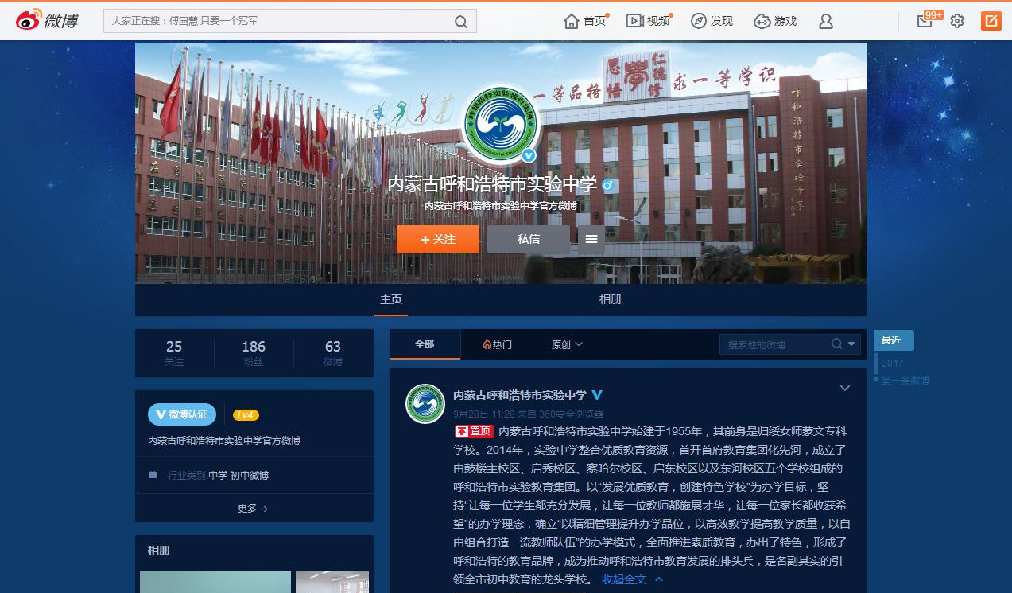Click the Weibo logo
The image size is (1012, 593).
(x=46, y=21)
